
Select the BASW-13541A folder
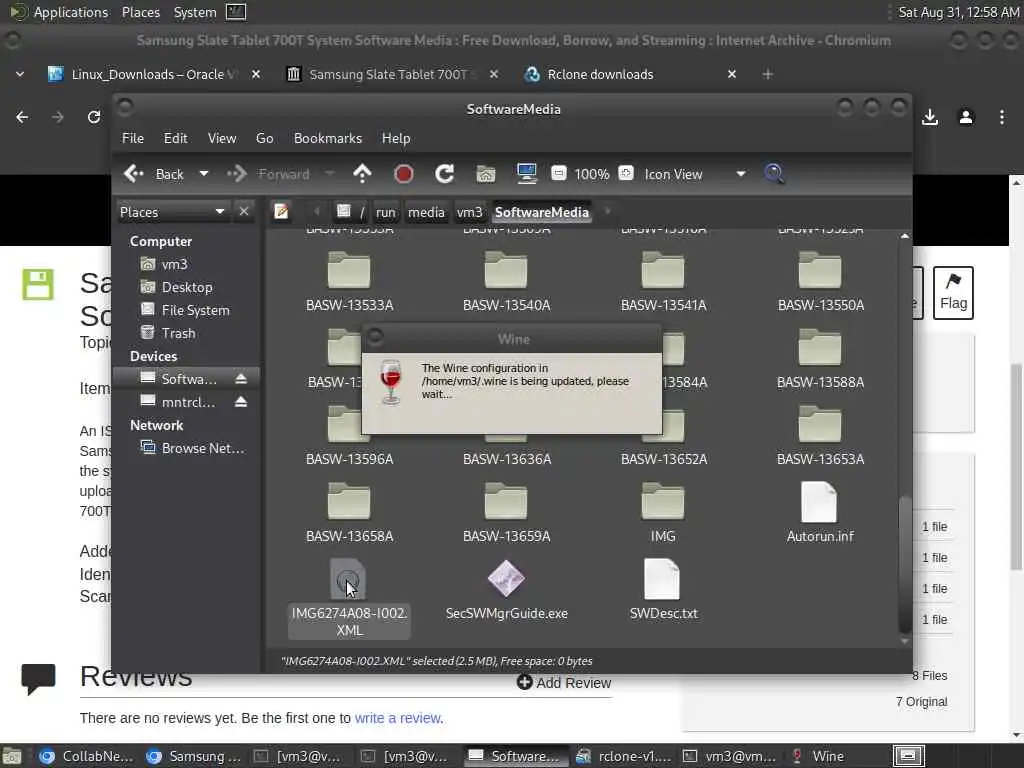point(664,282)
